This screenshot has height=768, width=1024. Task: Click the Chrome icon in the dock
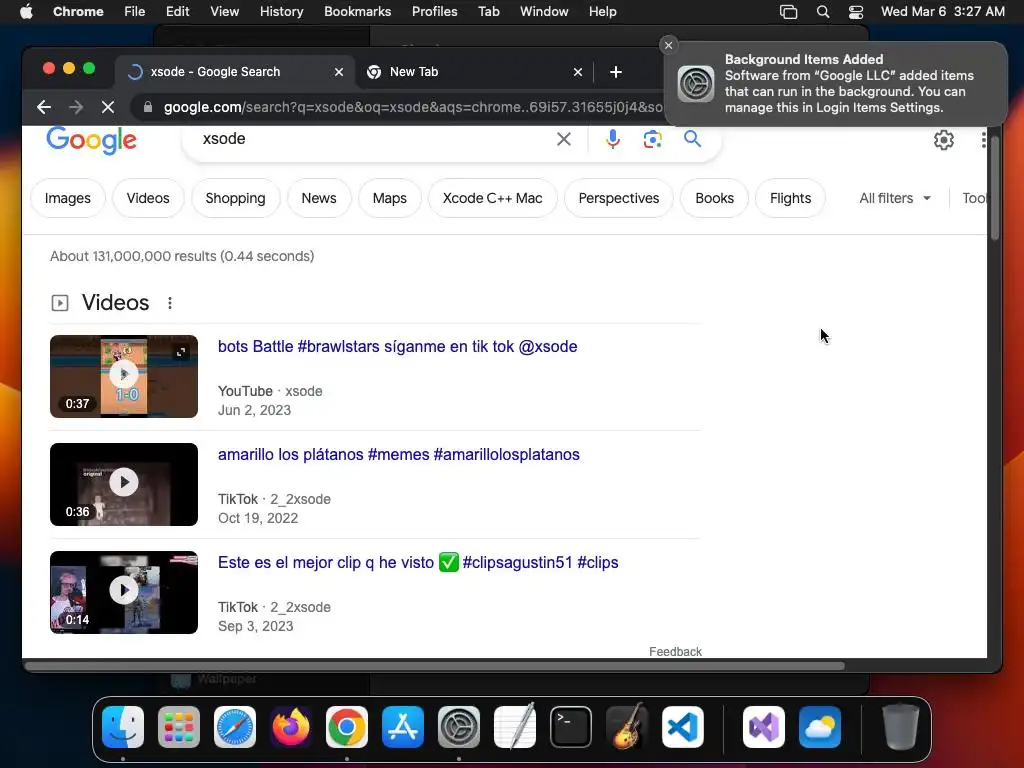click(x=347, y=727)
